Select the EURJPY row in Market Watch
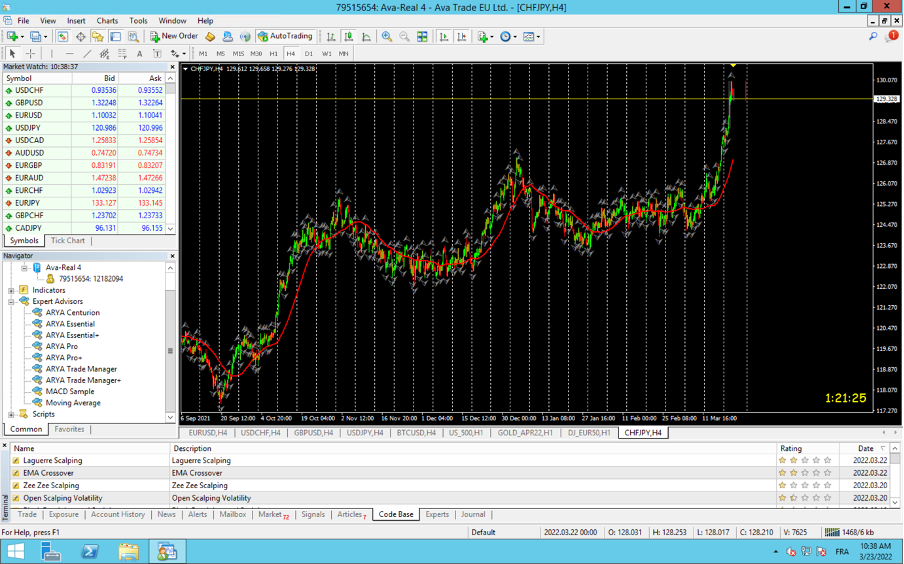This screenshot has height=564, width=904. point(84,203)
